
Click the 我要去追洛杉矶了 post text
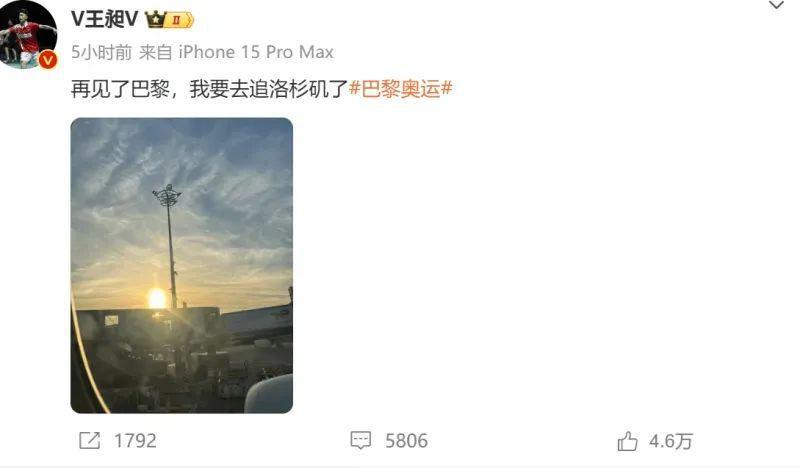pos(269,89)
